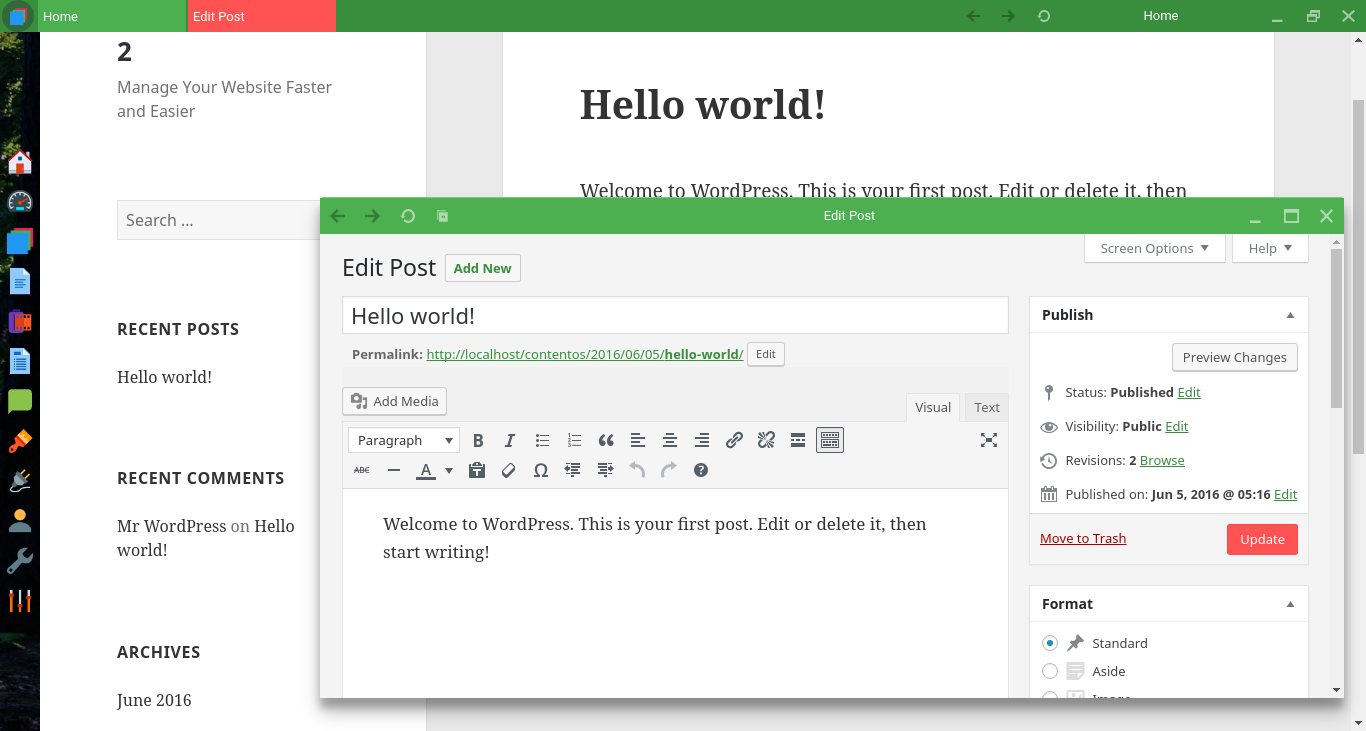This screenshot has height=731, width=1366.
Task: Open June 2016 archive in Home window
Action: pos(154,700)
